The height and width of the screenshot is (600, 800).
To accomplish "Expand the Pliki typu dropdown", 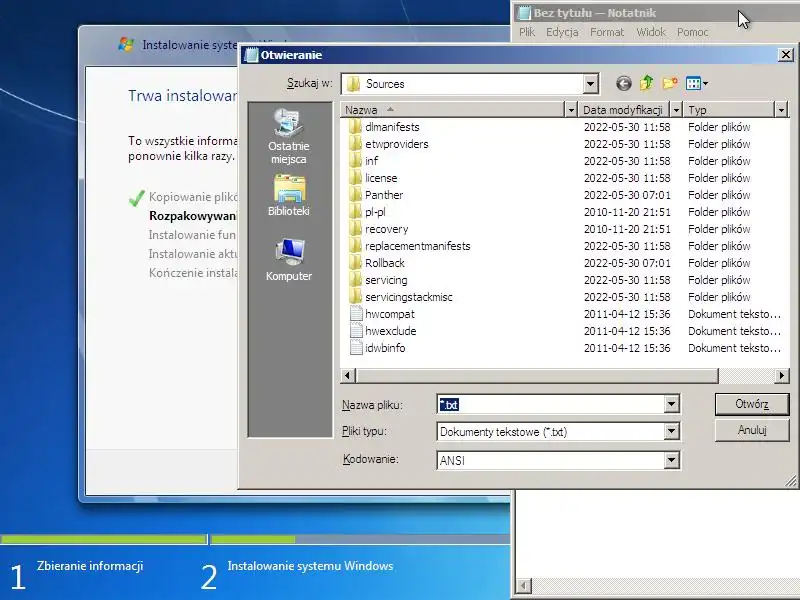I will coord(671,432).
